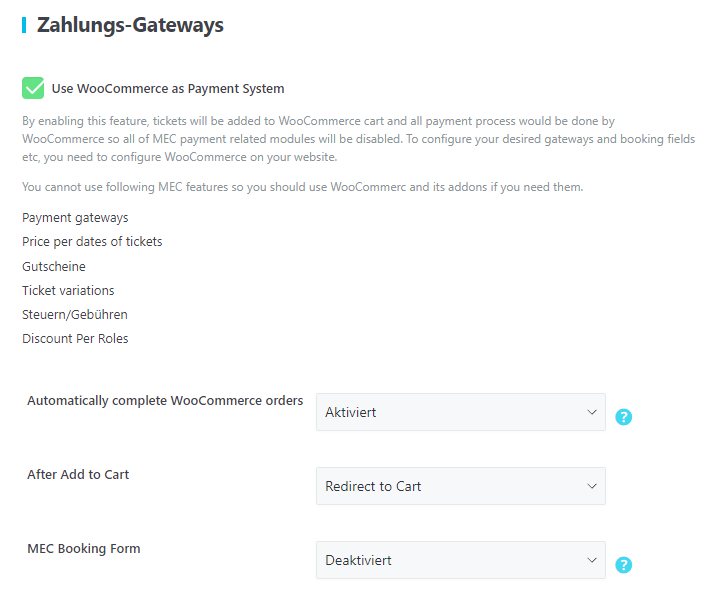Uncheck the green Use WooCommerce checkbox
710x595 pixels.
[x=33, y=88]
